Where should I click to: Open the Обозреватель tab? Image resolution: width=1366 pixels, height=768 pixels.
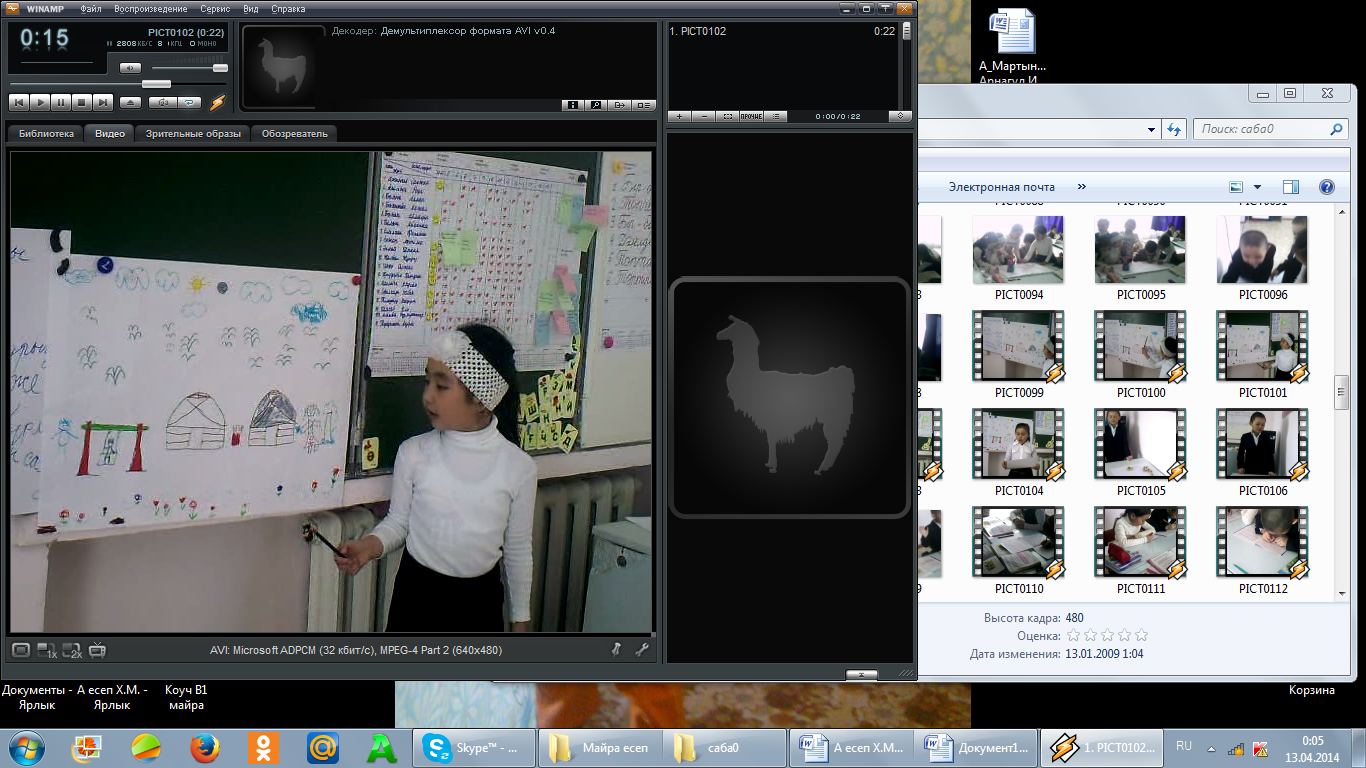click(x=295, y=133)
